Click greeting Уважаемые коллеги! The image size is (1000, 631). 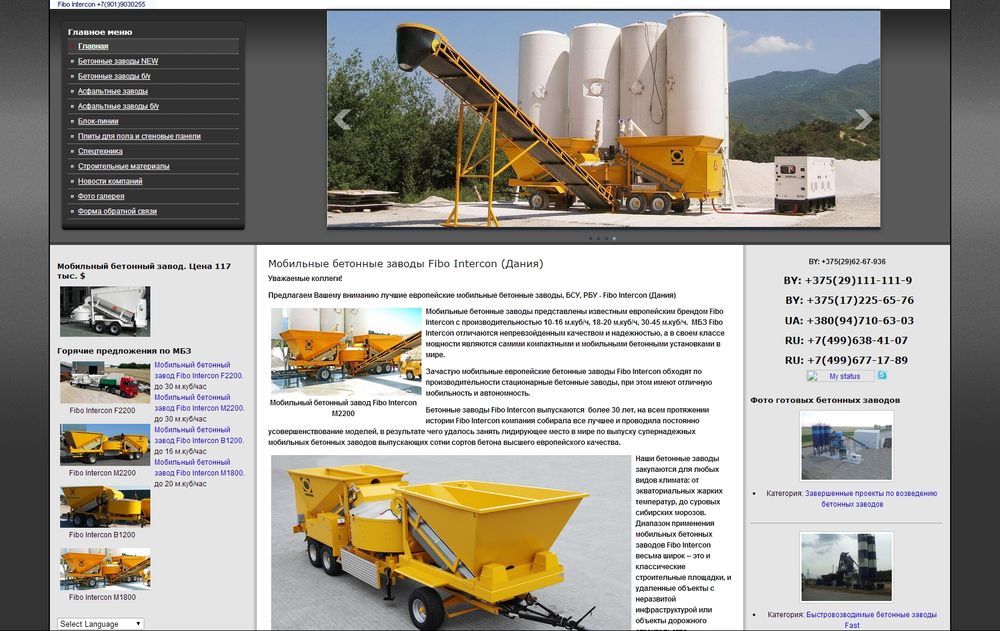[x=305, y=278]
